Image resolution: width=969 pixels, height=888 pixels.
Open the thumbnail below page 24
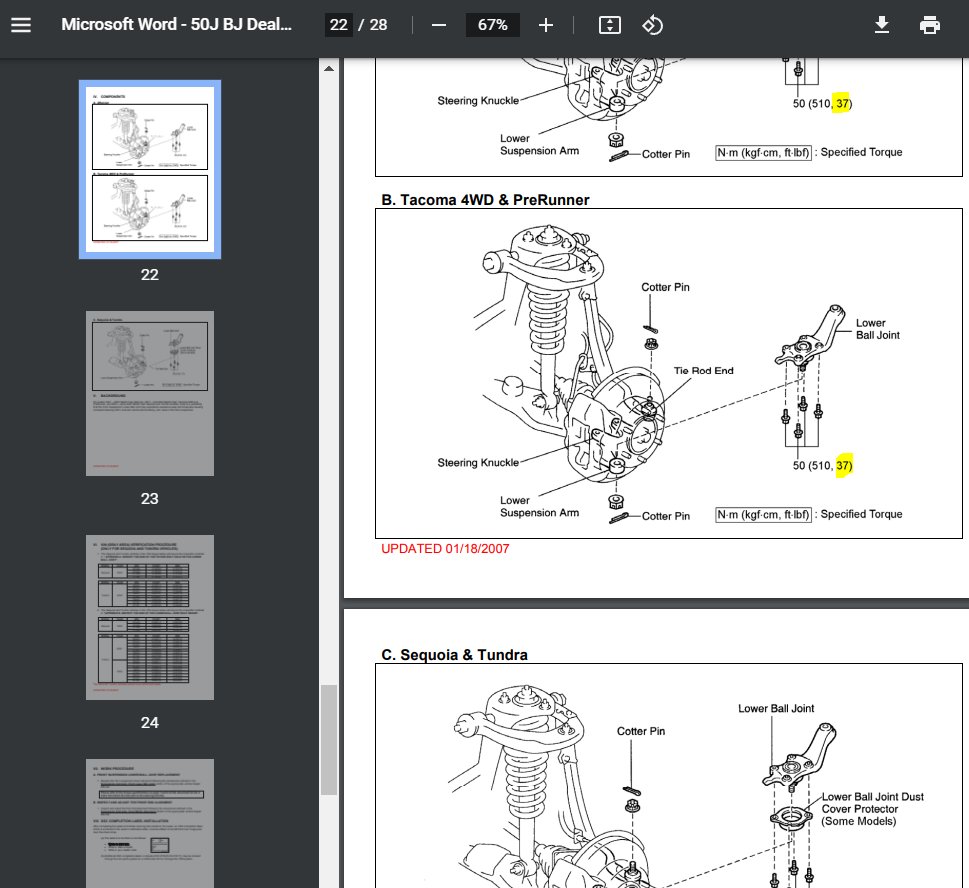(x=150, y=823)
